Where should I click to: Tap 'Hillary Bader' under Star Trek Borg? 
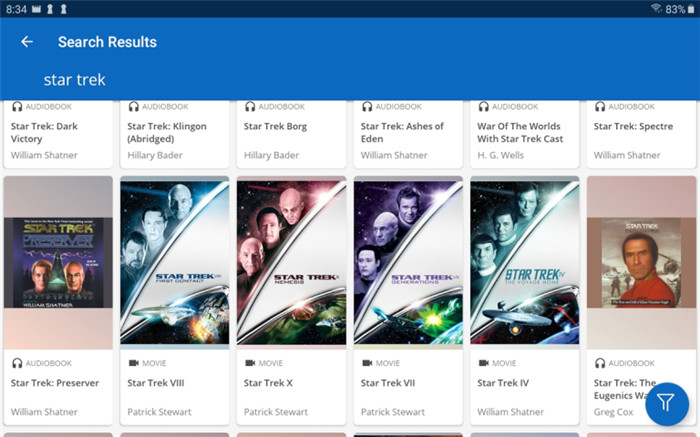click(271, 155)
